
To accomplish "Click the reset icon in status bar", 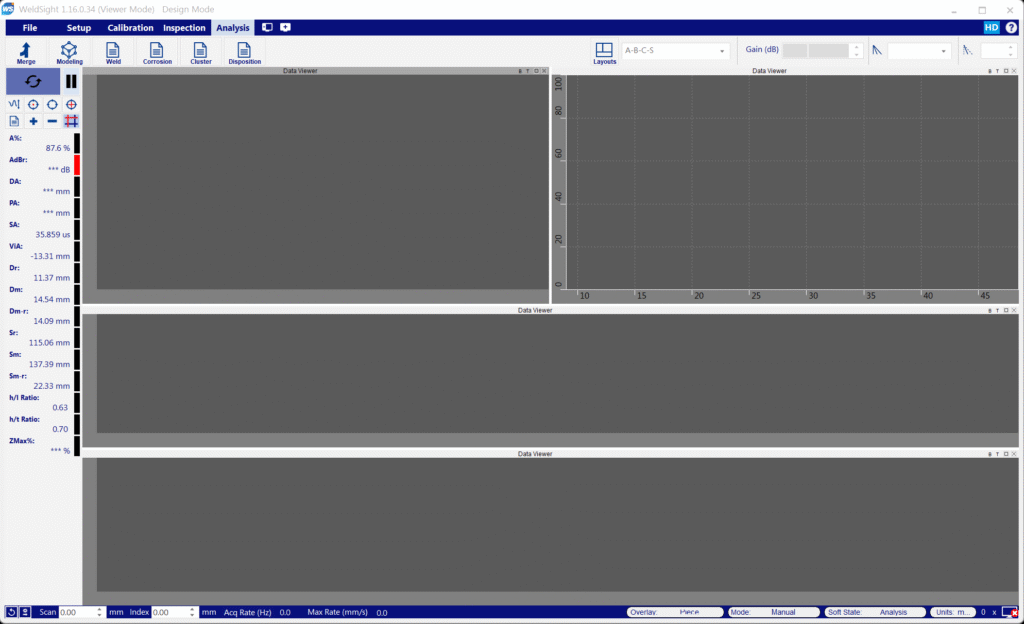I will [x=11, y=612].
